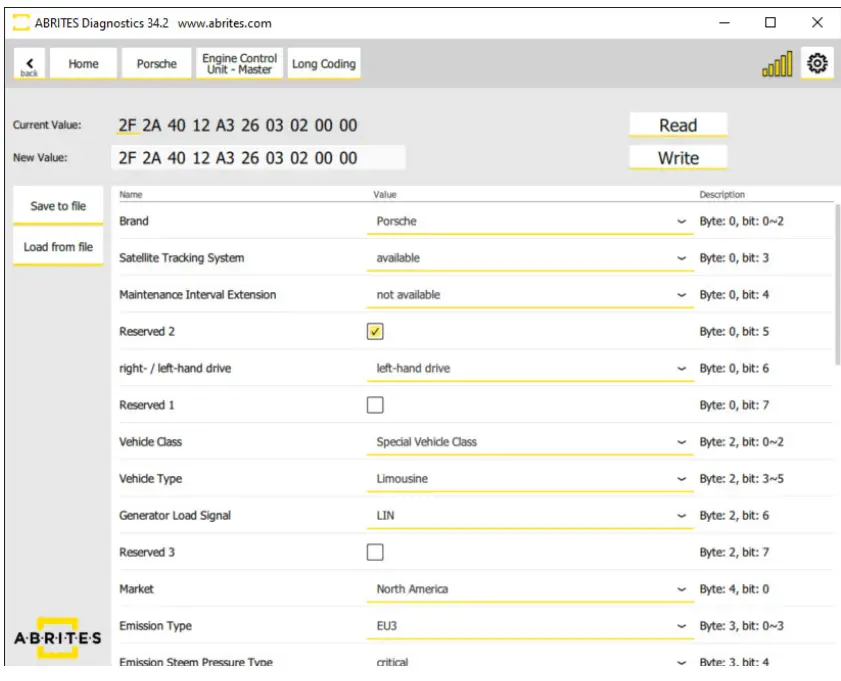Screen dimensions: 841x681
Task: Open Engine Control Unit - Master breadcrumb
Action: 240,64
